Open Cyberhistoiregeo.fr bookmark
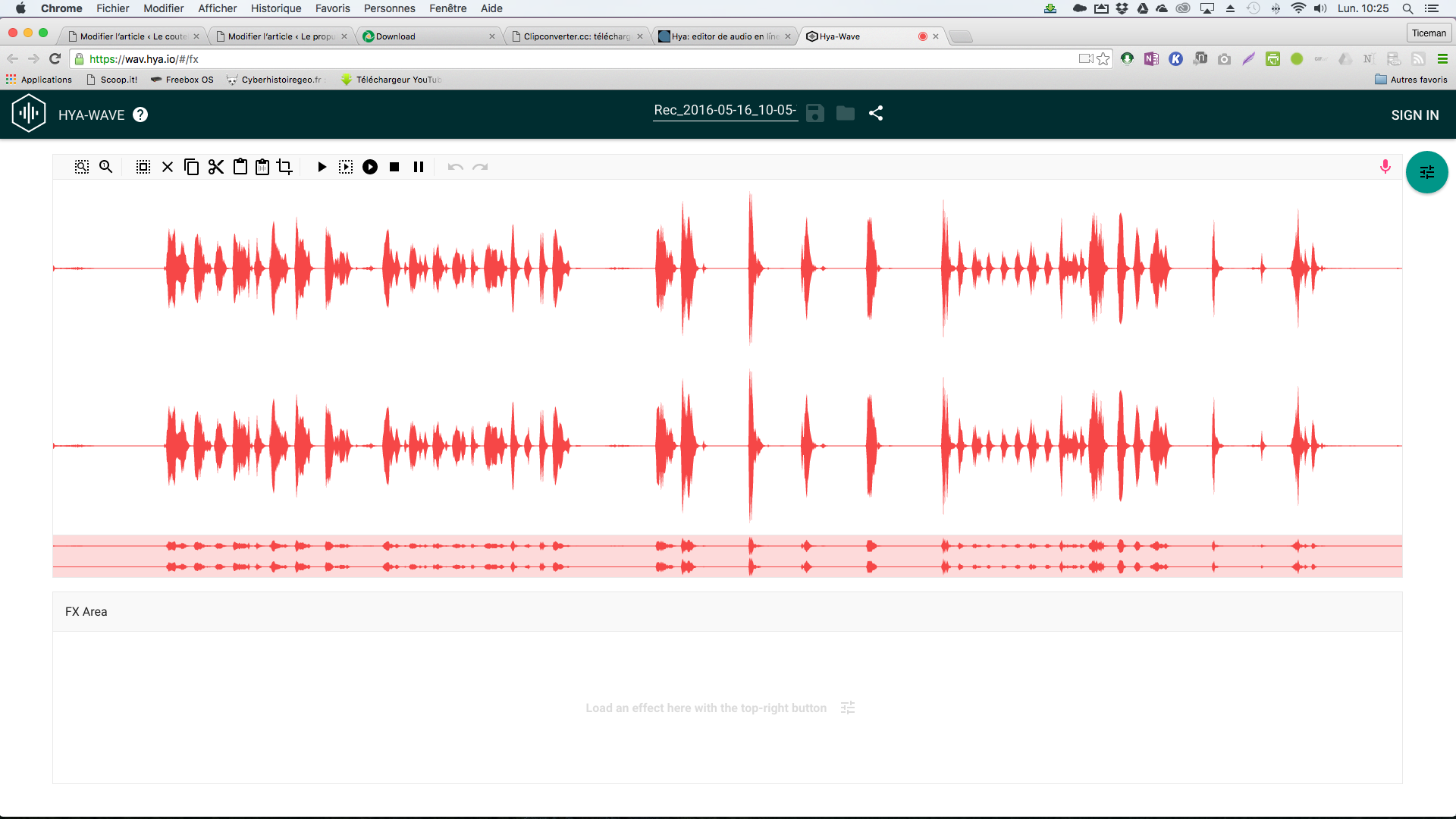1456x819 pixels. 275,80
